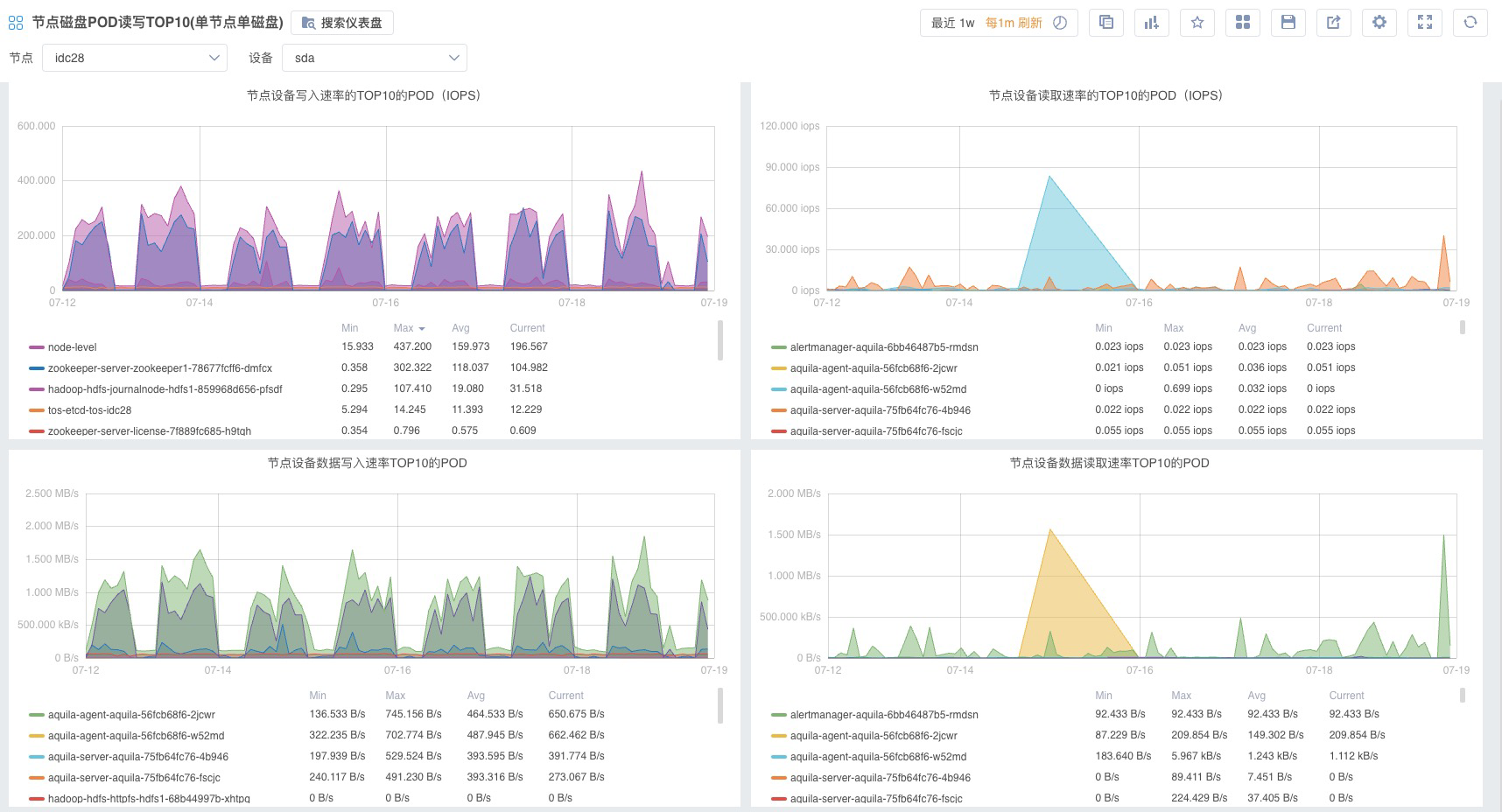Screen dimensions: 1502x812
Task: Toggle hadoop-hdfs-journalnode-hdfs1-859968d656-pfsdf series visibility
Action: [x=165, y=389]
